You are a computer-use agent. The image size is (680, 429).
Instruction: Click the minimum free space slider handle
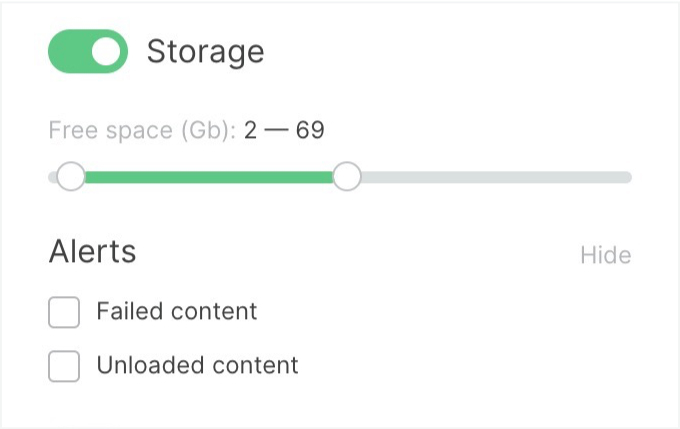coord(70,177)
